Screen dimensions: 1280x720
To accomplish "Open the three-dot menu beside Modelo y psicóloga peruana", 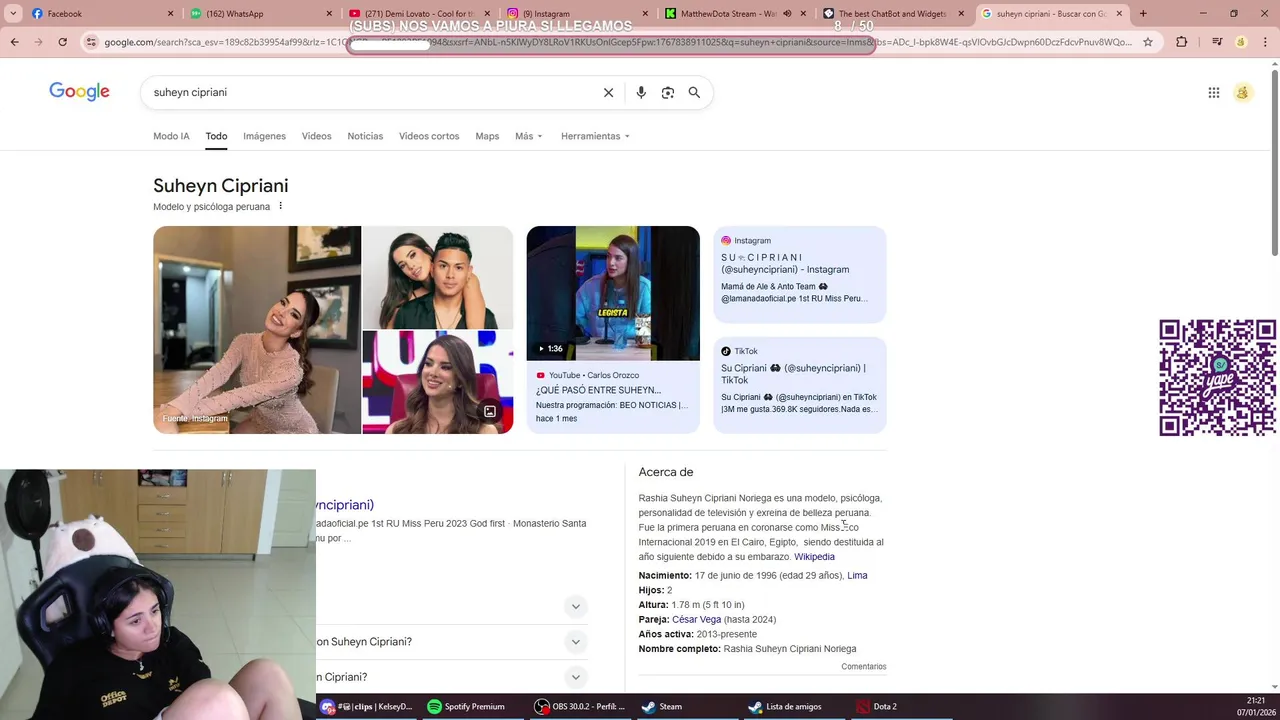I will coord(280,206).
